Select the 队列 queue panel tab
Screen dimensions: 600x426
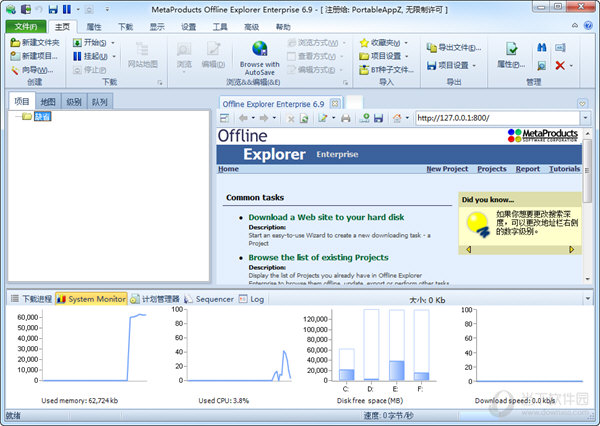(99, 102)
